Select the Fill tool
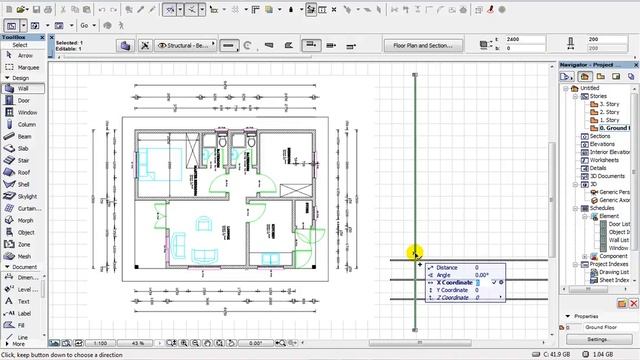 (x=21, y=325)
